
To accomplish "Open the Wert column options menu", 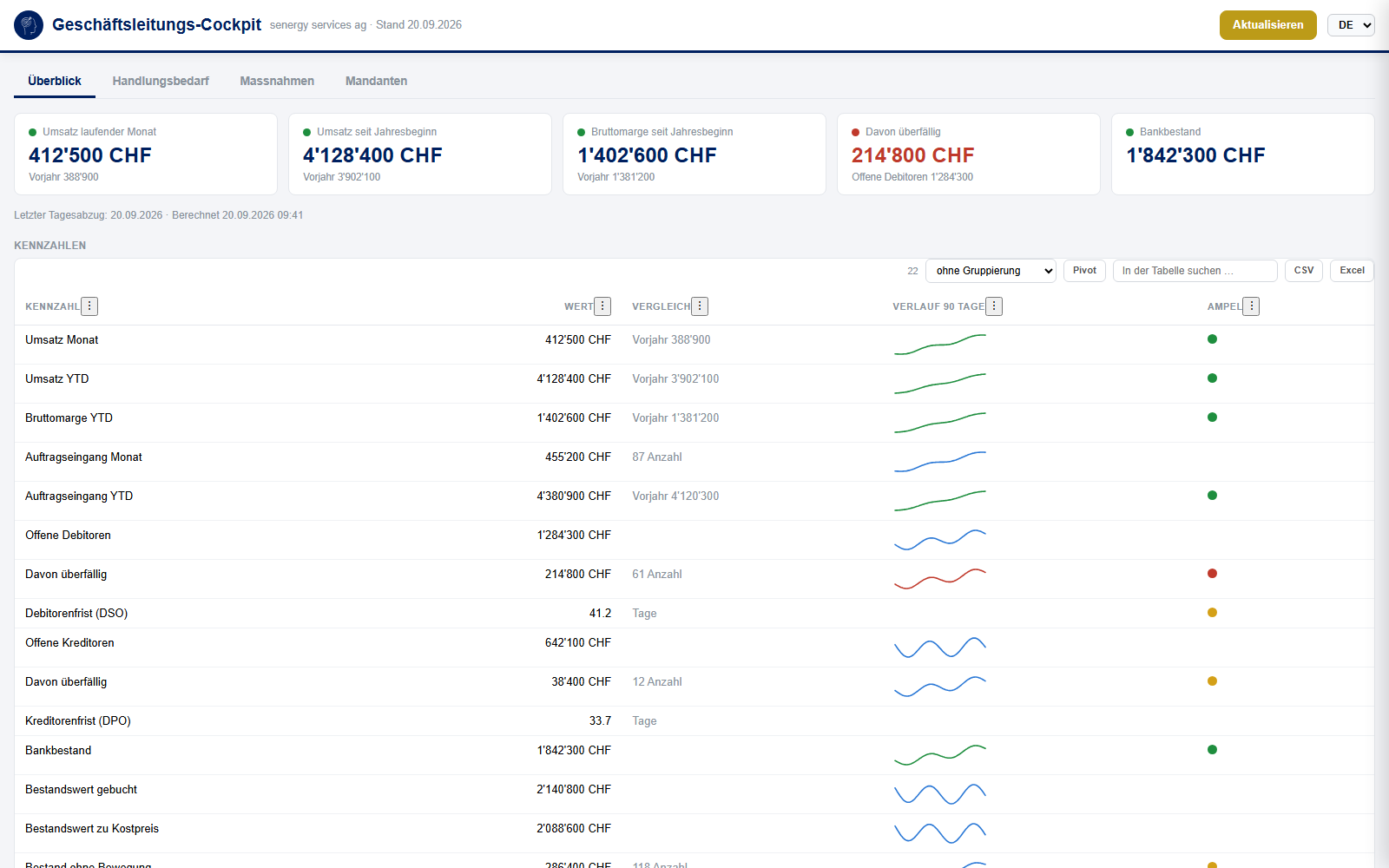I will coord(602,306).
